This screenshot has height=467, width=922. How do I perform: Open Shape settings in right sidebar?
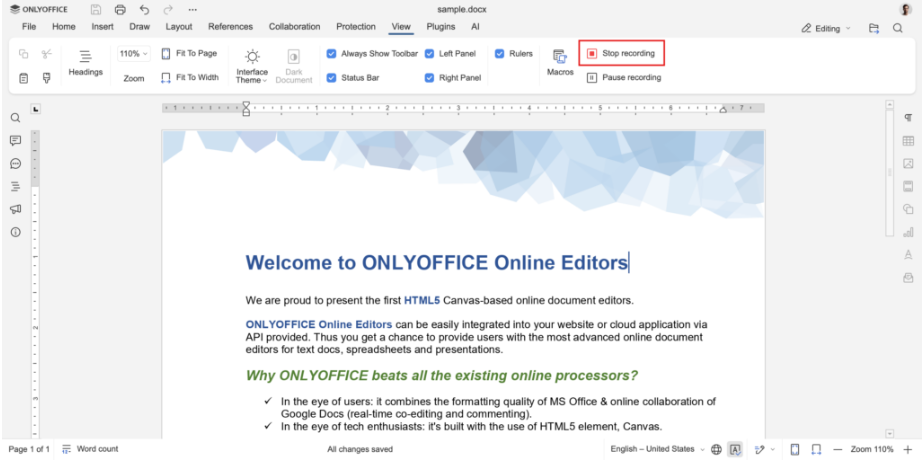[x=908, y=209]
